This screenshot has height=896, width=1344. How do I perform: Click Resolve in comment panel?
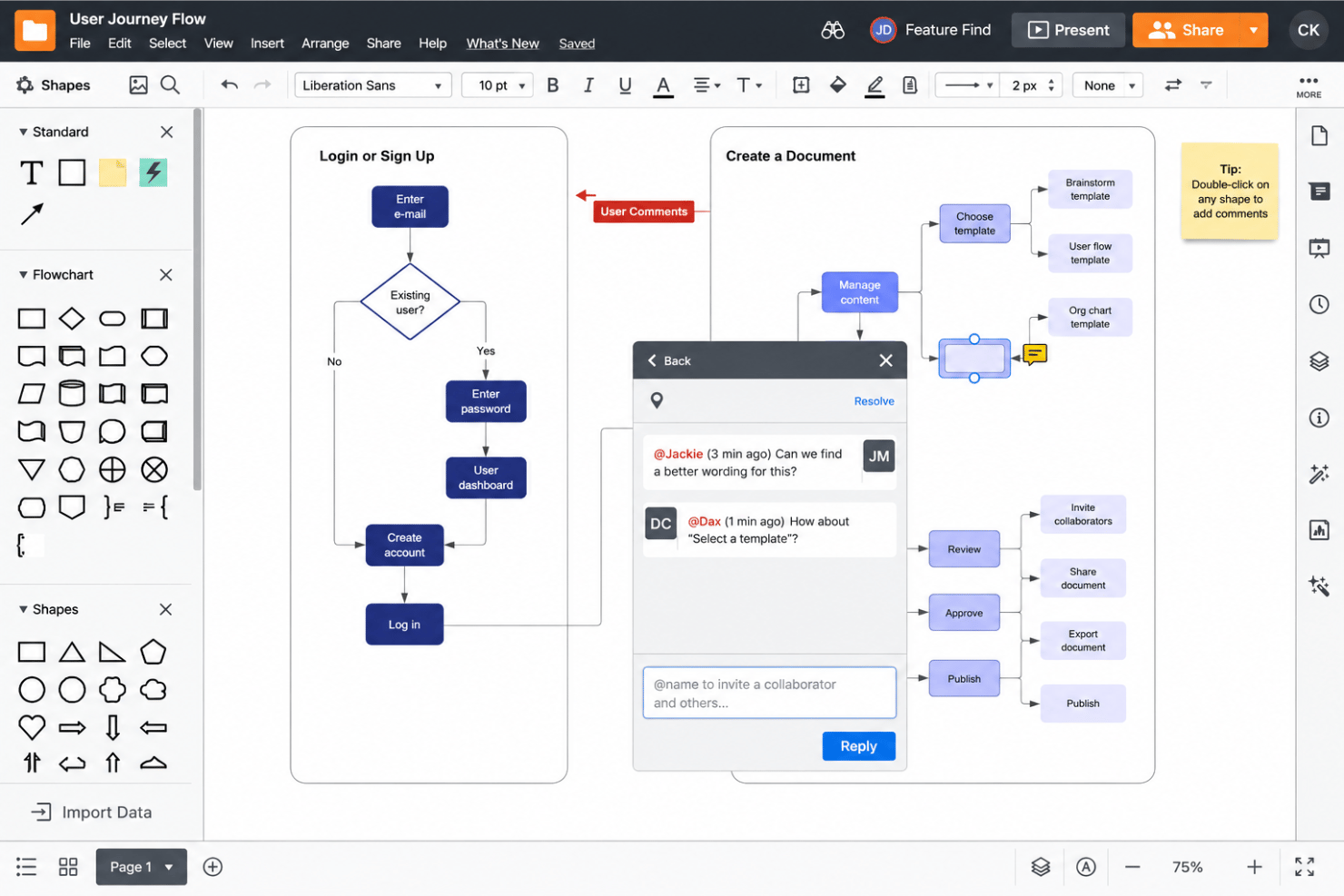click(874, 401)
